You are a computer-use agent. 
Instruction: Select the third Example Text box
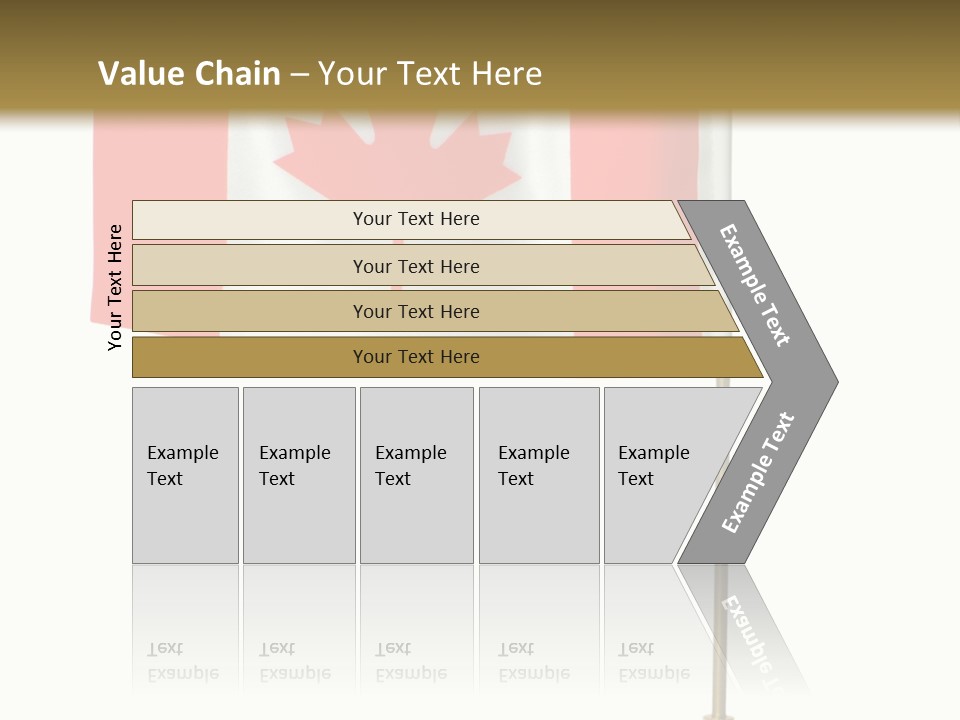(x=415, y=475)
